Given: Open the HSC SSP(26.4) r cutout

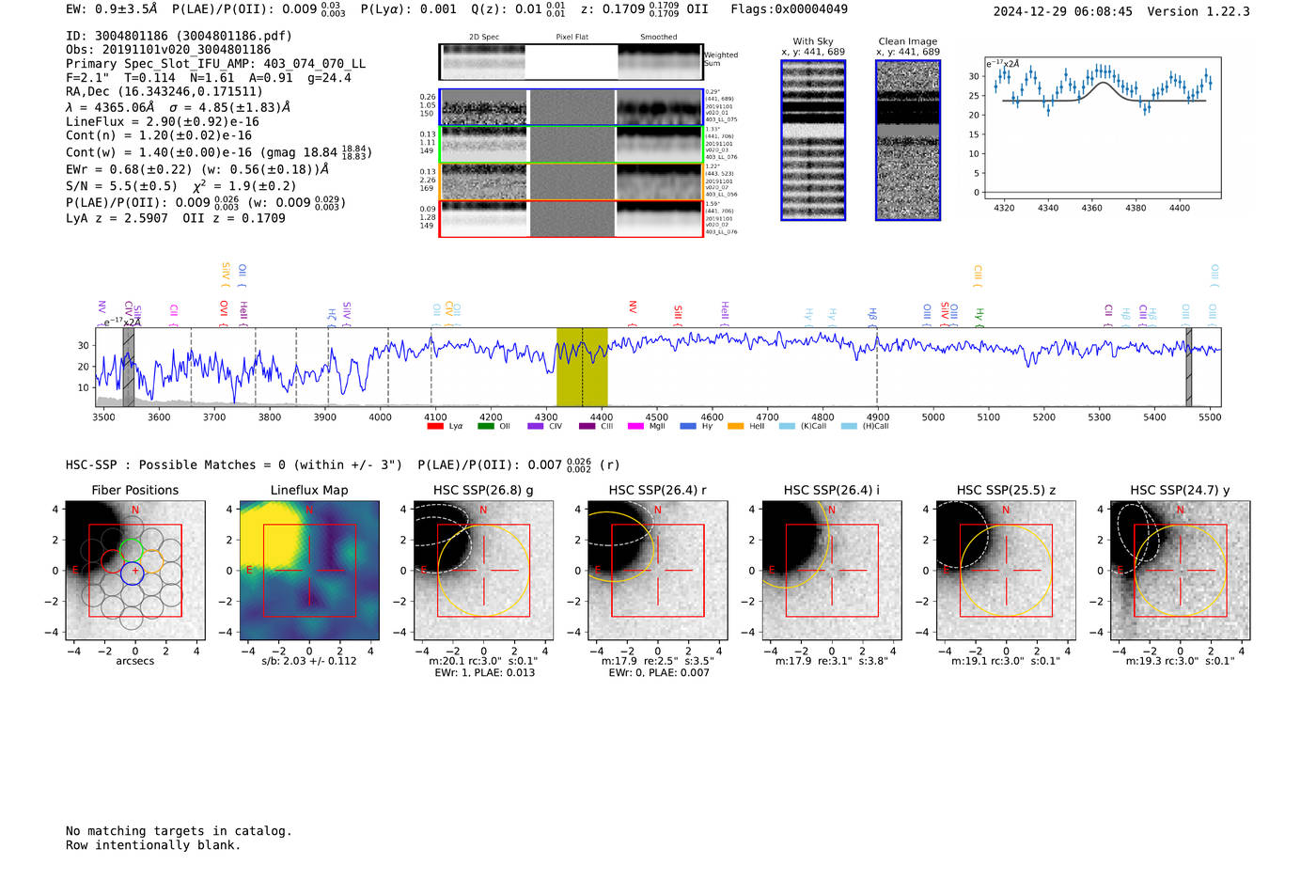Looking at the screenshot, I should [x=658, y=571].
